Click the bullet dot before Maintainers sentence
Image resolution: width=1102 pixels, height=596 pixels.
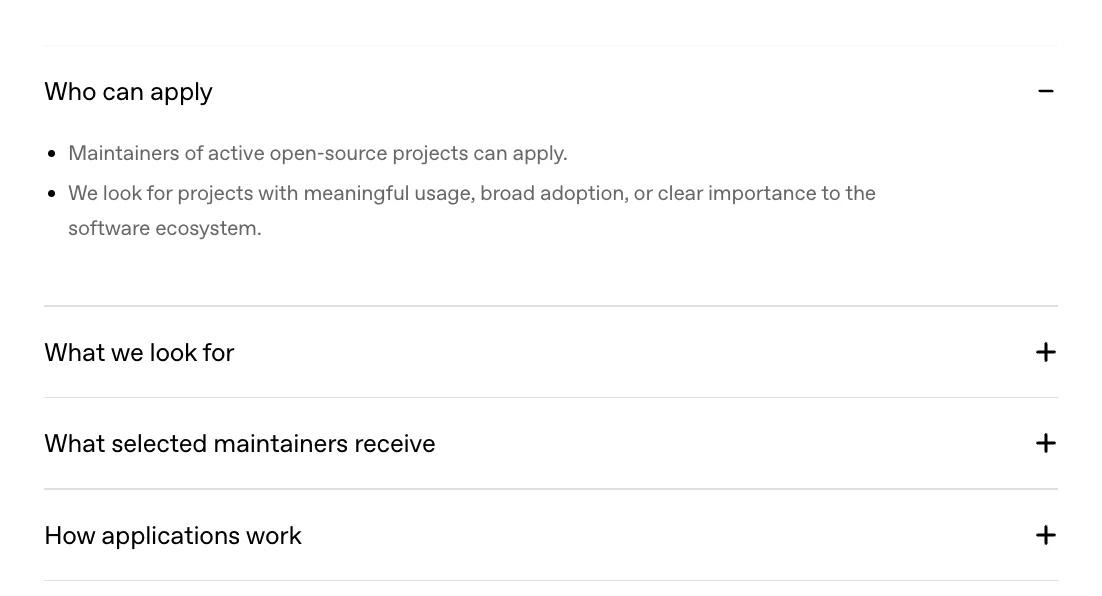51,154
